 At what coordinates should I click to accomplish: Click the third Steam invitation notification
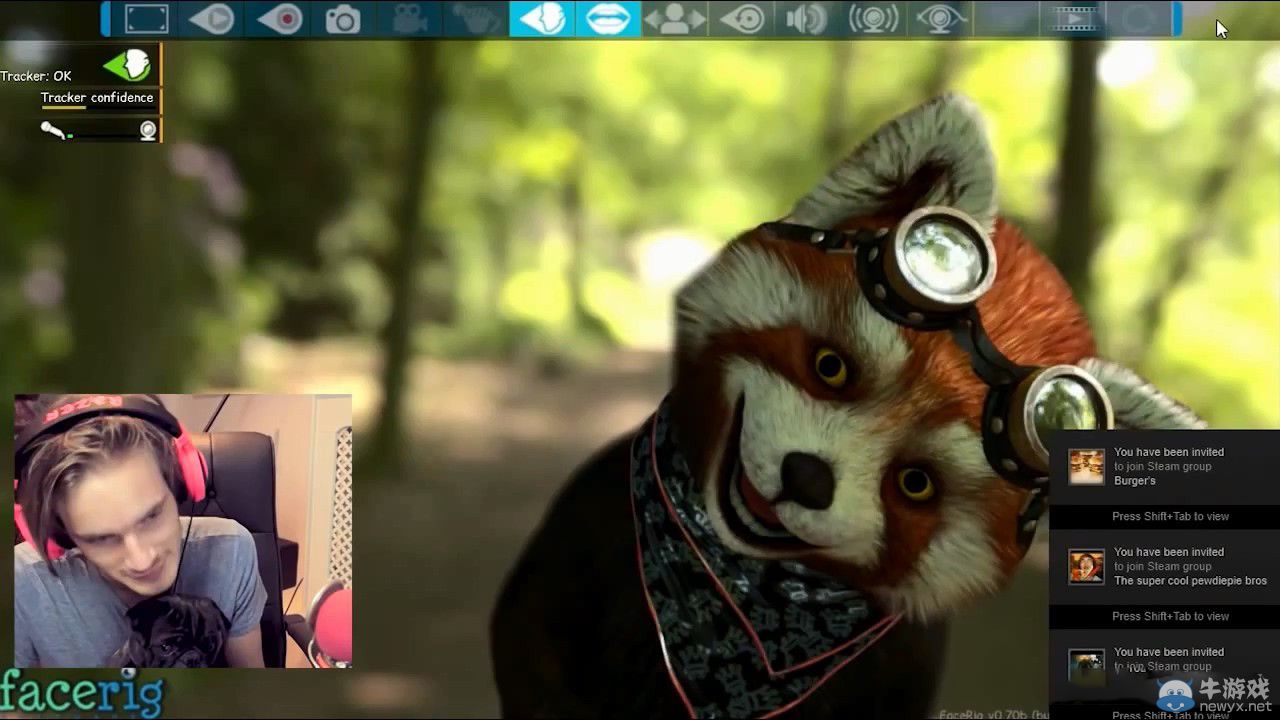(1164, 667)
